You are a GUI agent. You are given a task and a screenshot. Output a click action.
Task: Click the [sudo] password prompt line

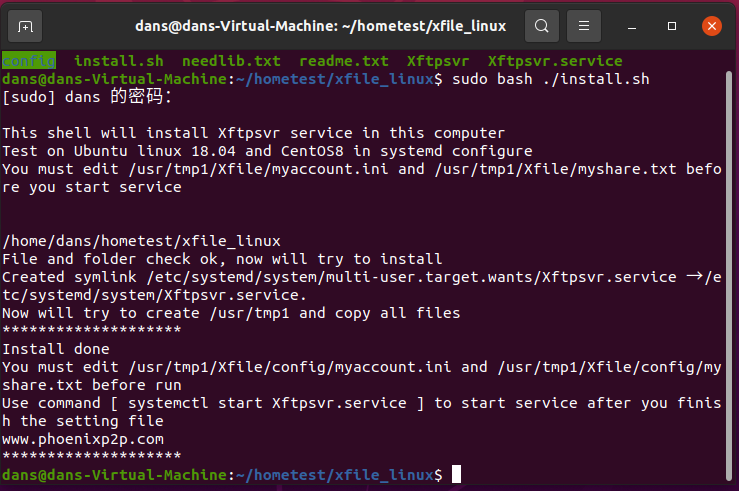(x=87, y=97)
